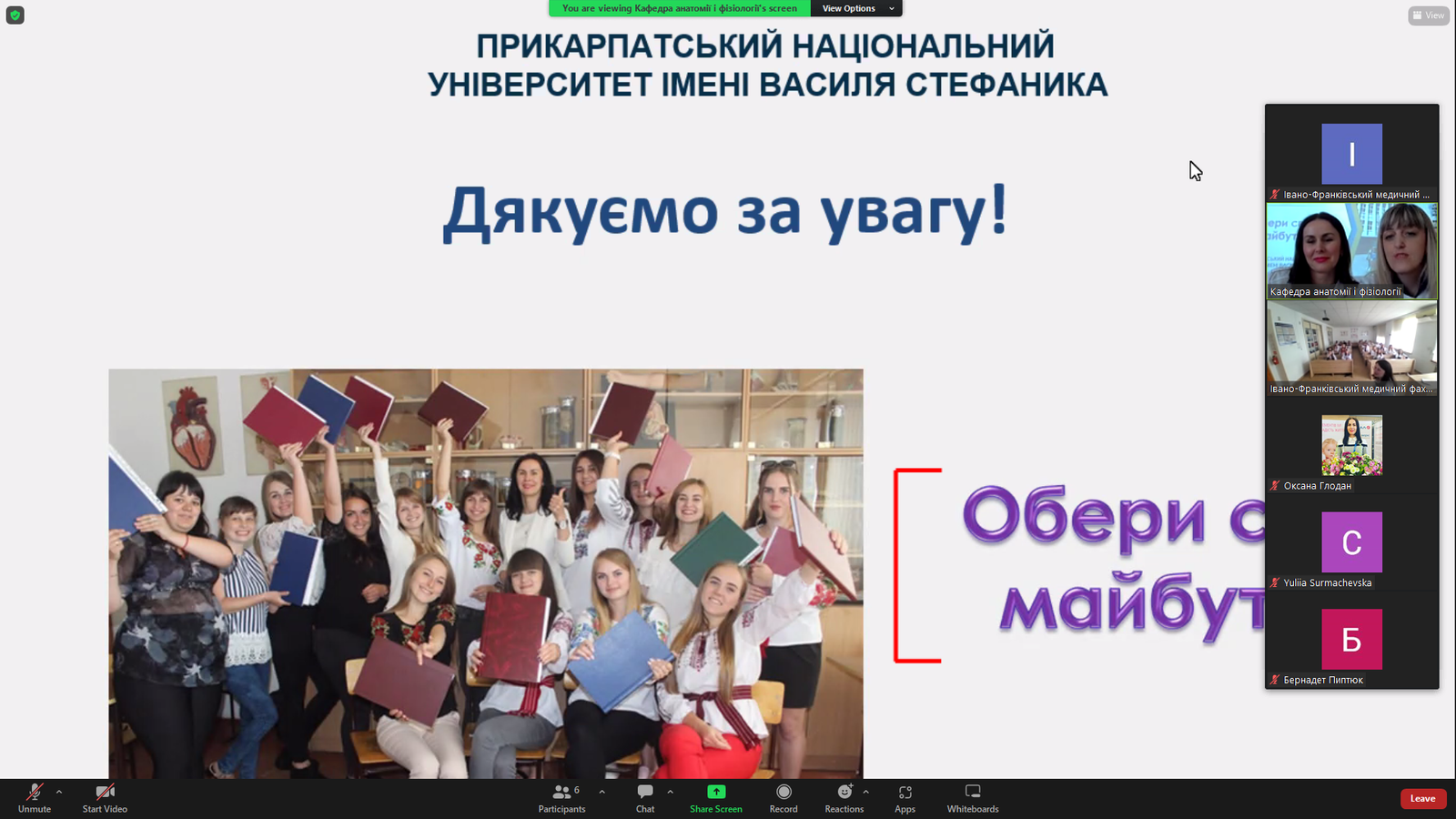Screen dimensions: 1456x819
Task: Expand audio options arrow beside Unmute
Action: pyautogui.click(x=59, y=792)
